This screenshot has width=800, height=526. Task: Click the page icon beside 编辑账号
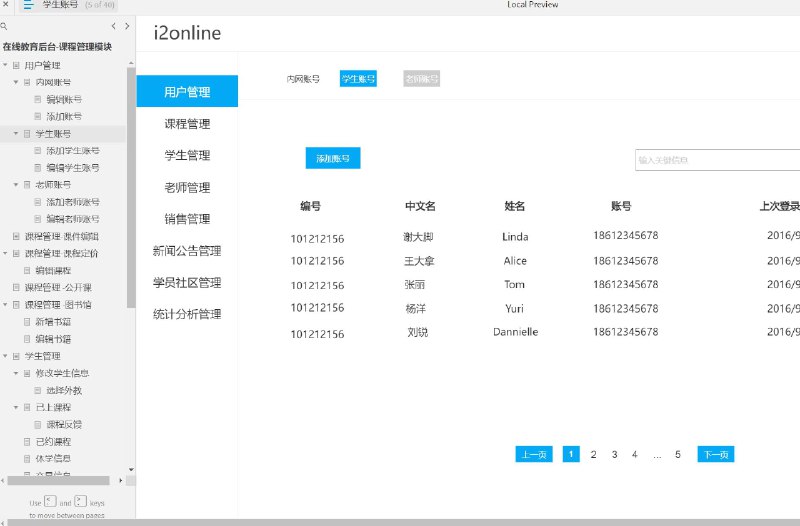[x=37, y=99]
